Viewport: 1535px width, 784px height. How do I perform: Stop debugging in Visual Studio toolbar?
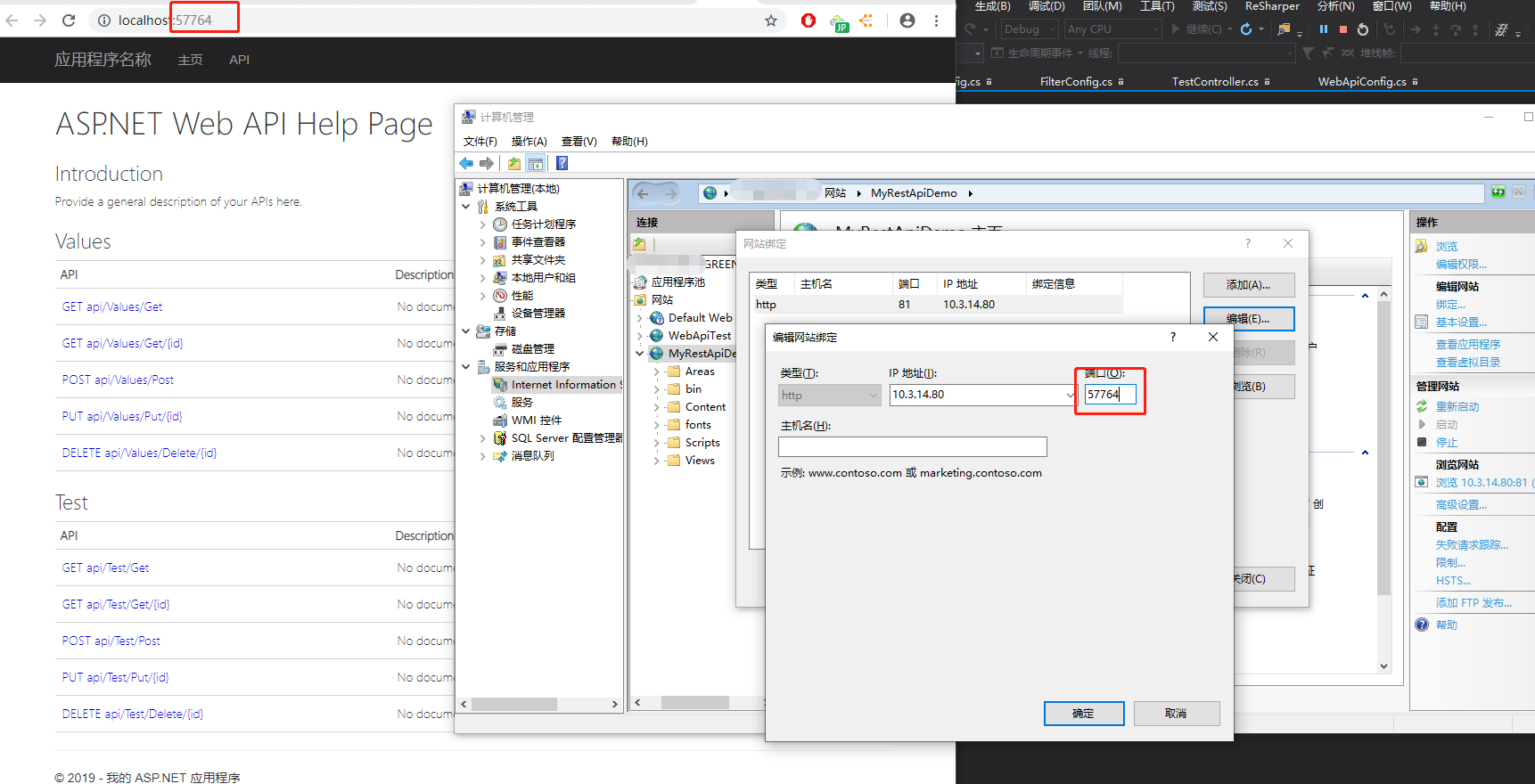point(1343,29)
